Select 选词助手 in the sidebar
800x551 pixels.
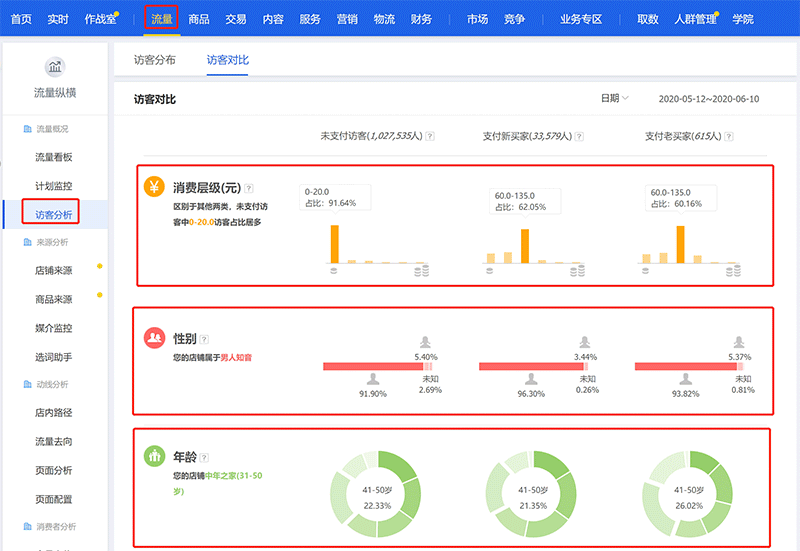54,356
